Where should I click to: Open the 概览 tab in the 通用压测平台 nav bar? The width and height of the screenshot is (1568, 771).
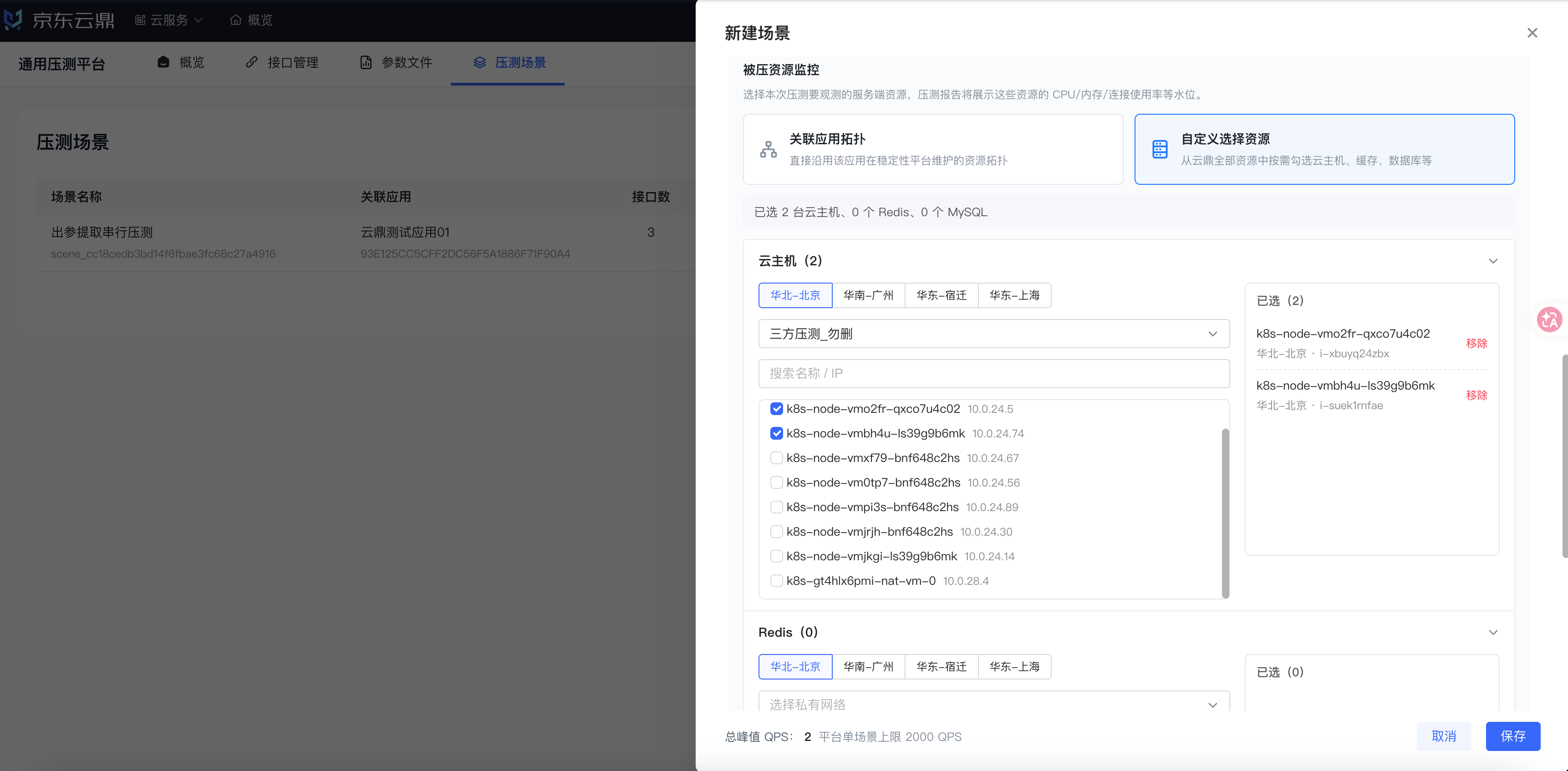pos(181,63)
